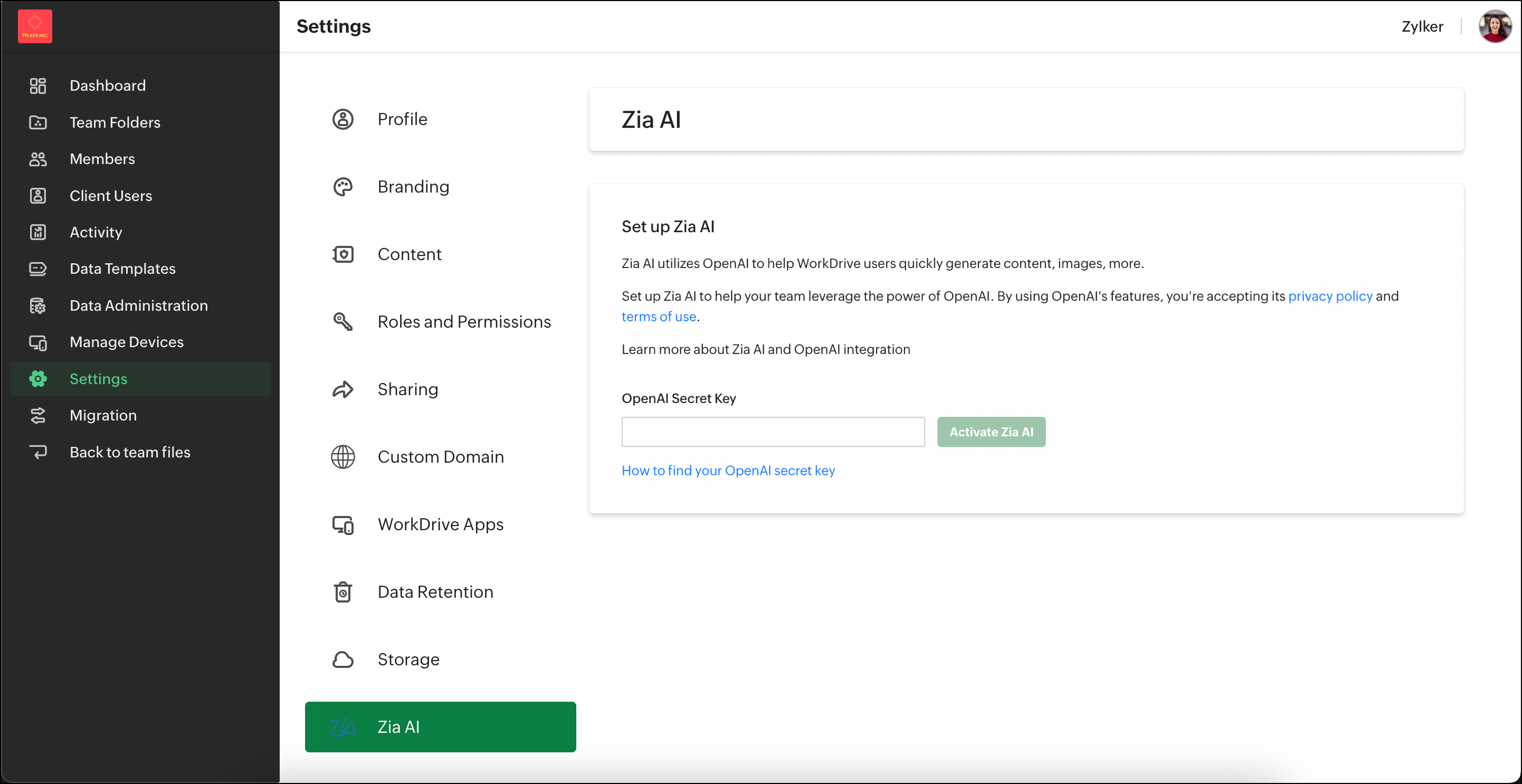Screen dimensions: 1522x784
Task: Click the Data Templates tag icon
Action: point(38,269)
